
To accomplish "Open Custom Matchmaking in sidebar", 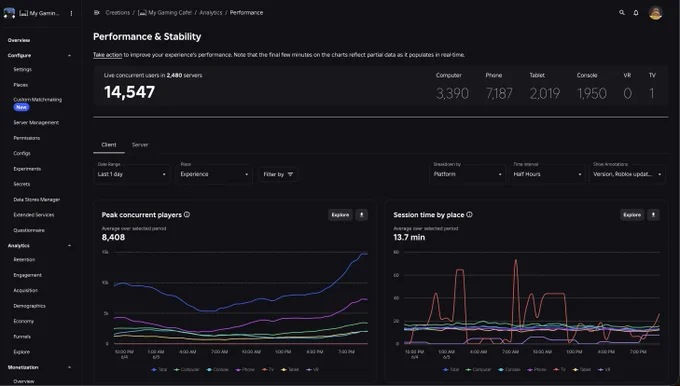I will pyautogui.click(x=38, y=100).
